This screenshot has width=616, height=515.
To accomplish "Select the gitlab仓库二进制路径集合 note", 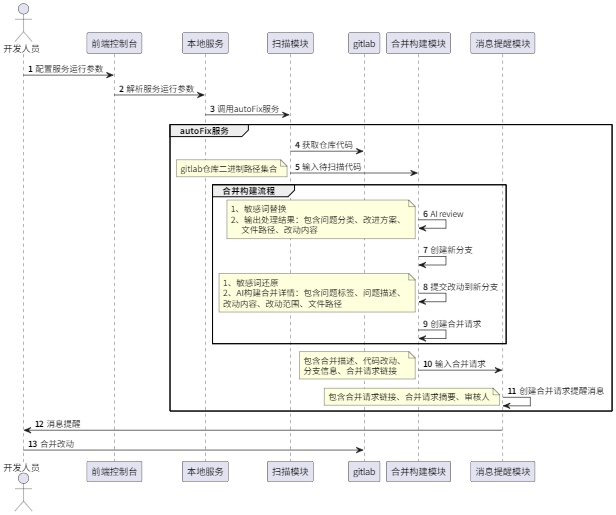I will click(230, 169).
